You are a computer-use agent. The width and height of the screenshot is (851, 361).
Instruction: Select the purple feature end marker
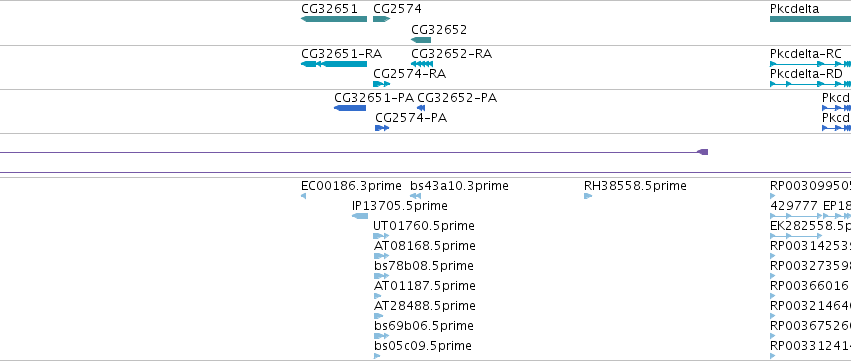click(703, 152)
